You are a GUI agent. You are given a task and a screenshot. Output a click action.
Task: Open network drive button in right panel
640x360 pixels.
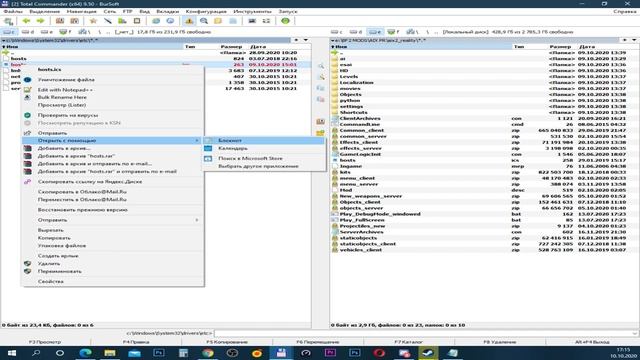(413, 32)
